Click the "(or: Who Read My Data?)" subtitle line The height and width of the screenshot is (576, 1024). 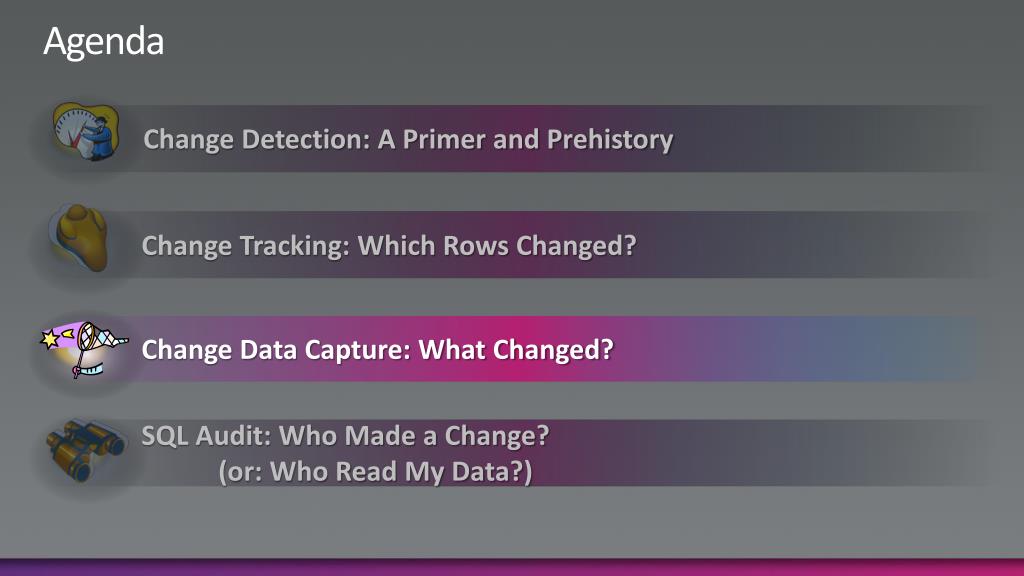click(x=376, y=472)
